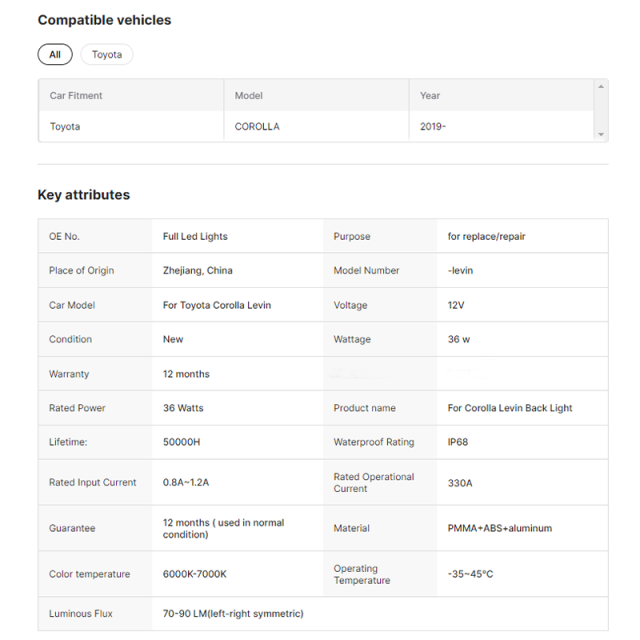Click the 12 months used in normal condition value
Image resolution: width=640 pixels, height=640 pixels.
[x=223, y=529]
